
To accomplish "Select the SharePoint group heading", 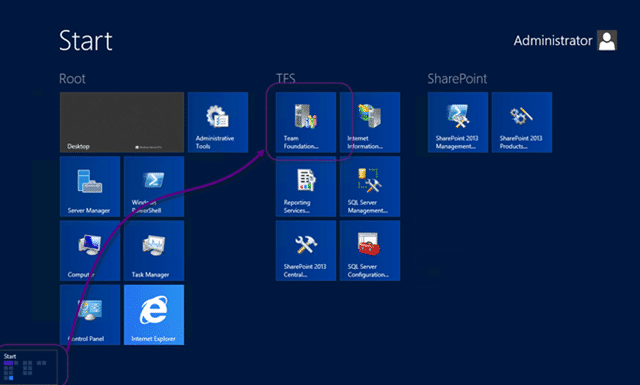I will click(457, 78).
